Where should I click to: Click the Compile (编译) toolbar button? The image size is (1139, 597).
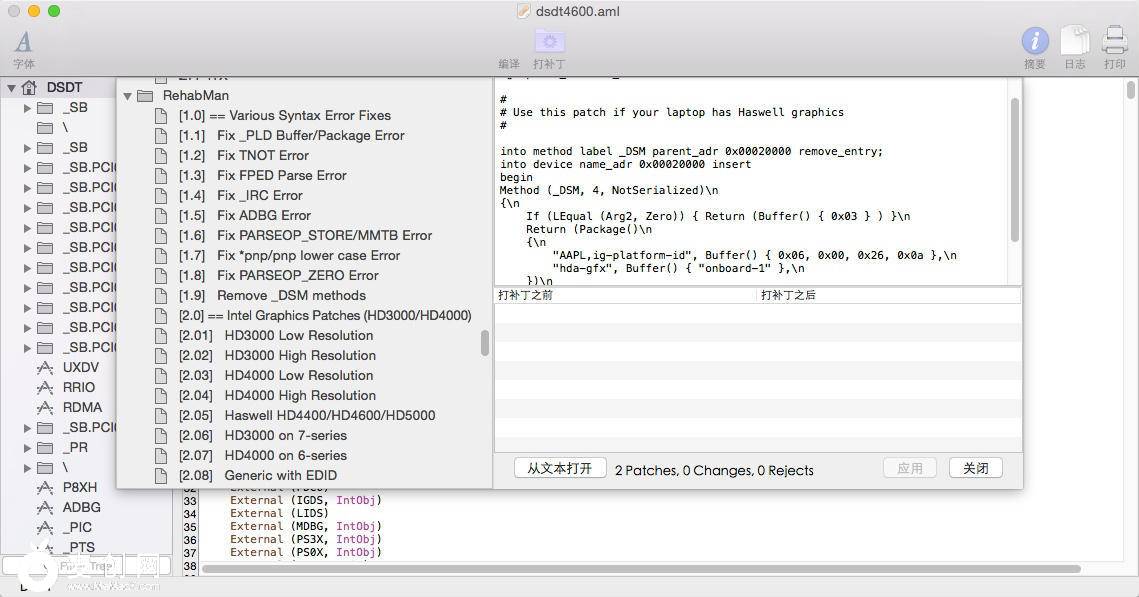509,63
